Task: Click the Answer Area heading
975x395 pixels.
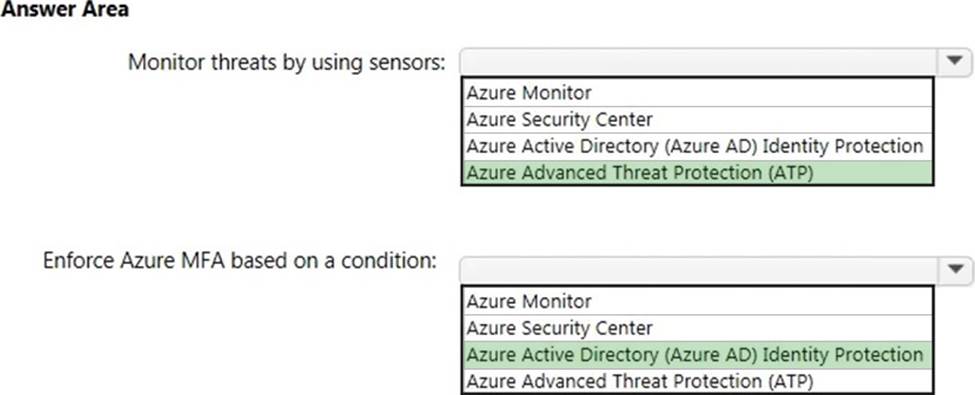Action: point(65,9)
